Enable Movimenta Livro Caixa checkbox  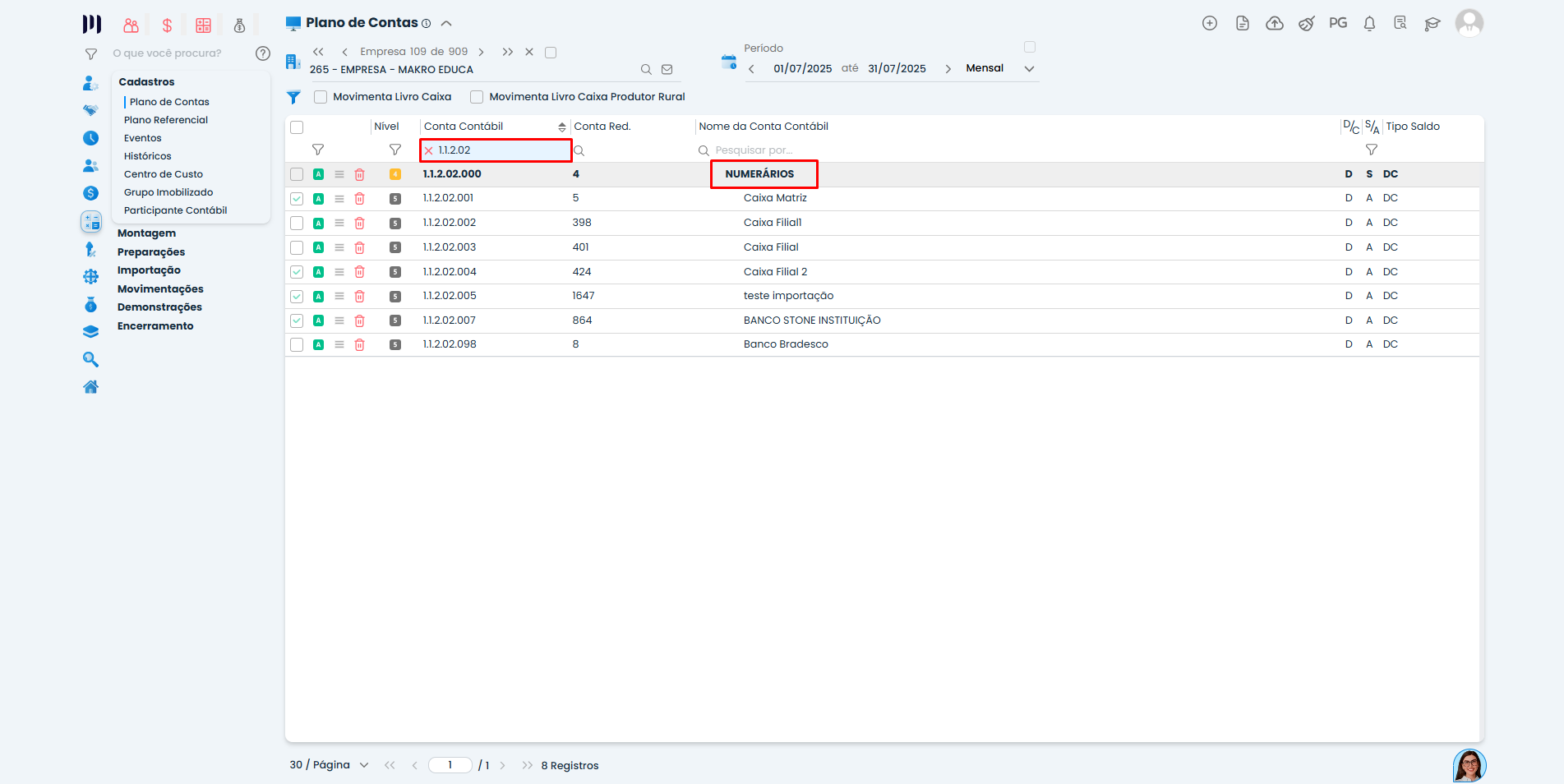click(x=321, y=97)
